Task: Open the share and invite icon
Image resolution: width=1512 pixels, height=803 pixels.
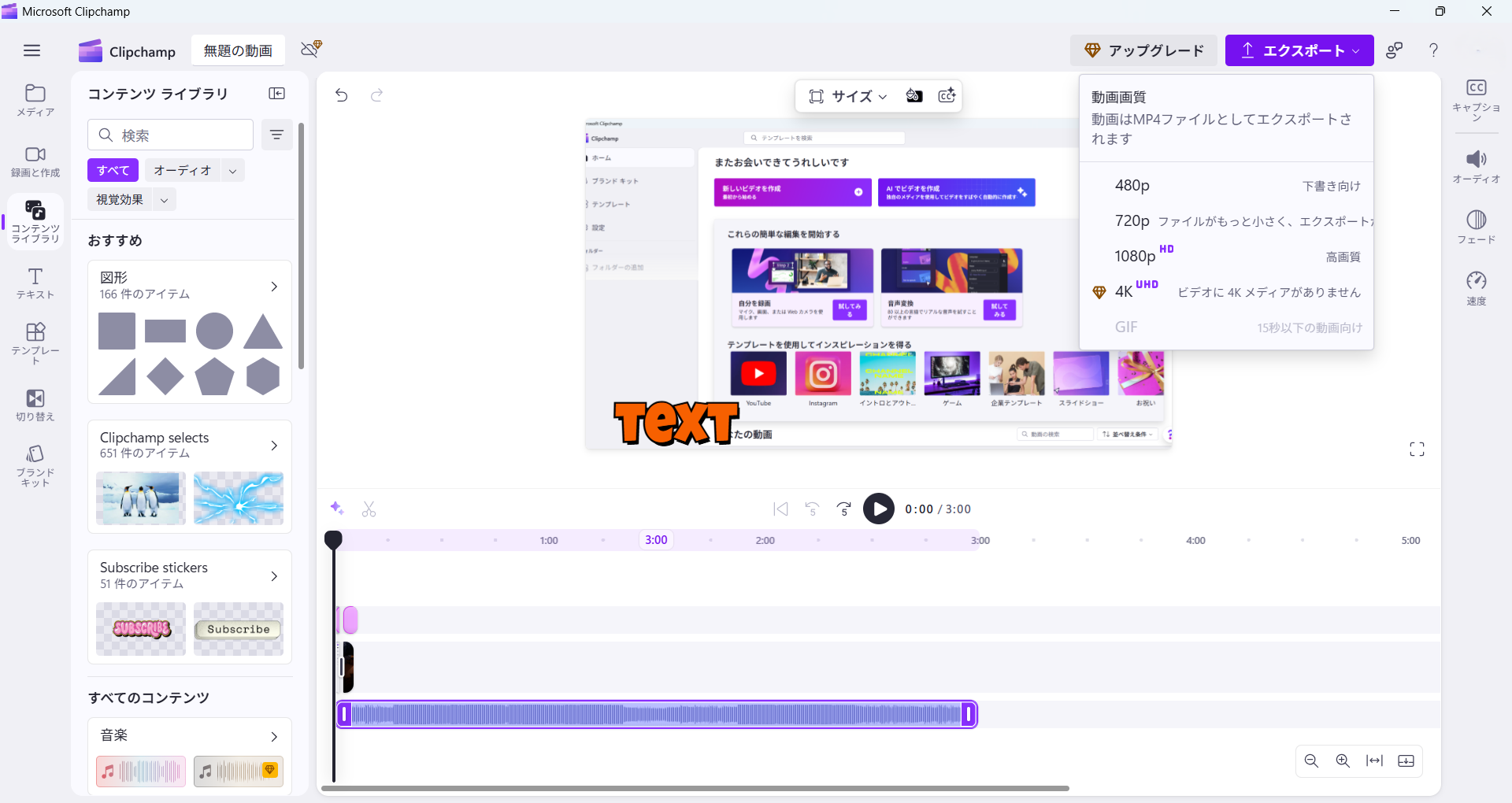Action: [1394, 50]
